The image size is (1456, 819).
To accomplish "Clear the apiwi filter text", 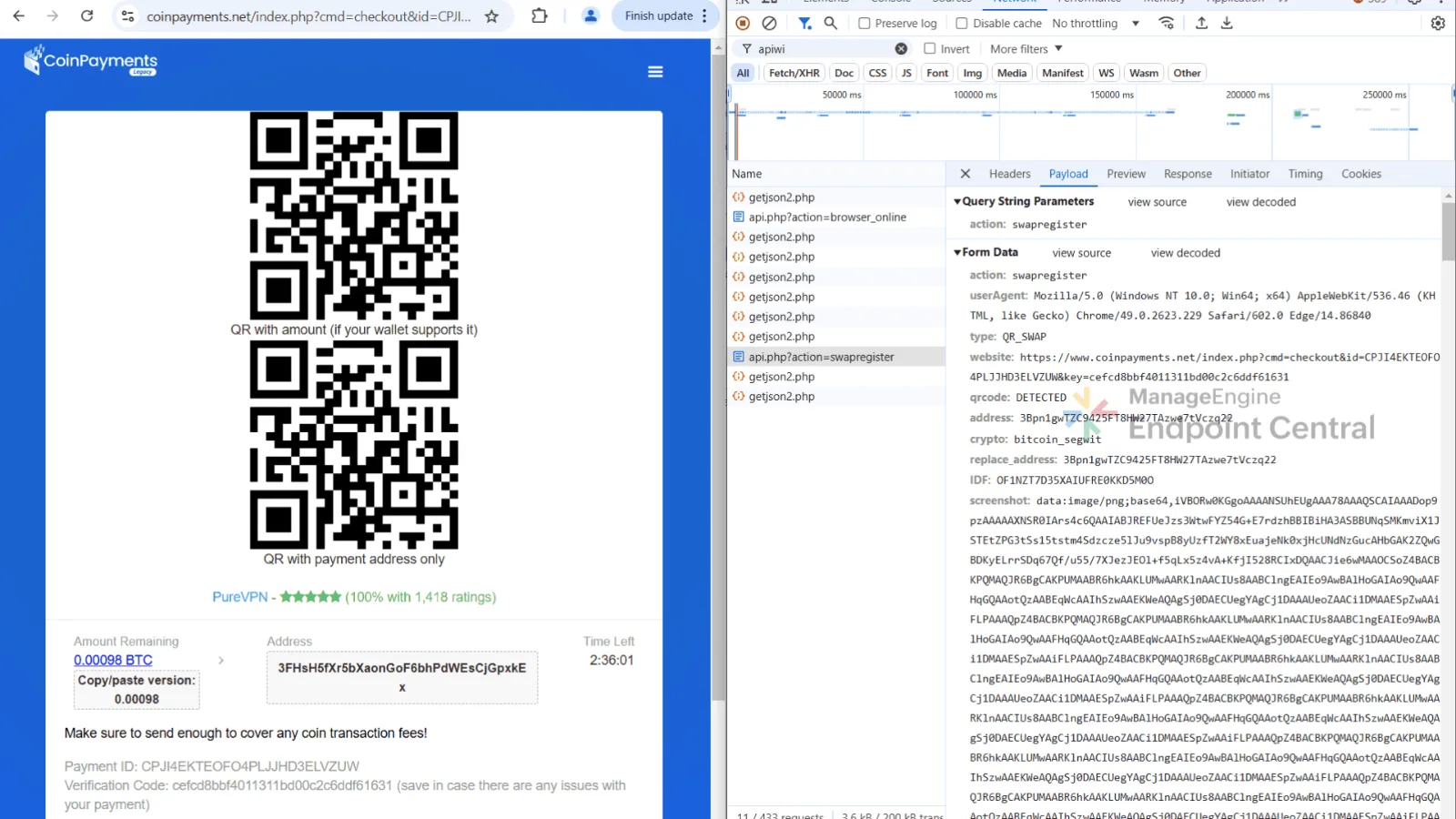I will [x=901, y=49].
